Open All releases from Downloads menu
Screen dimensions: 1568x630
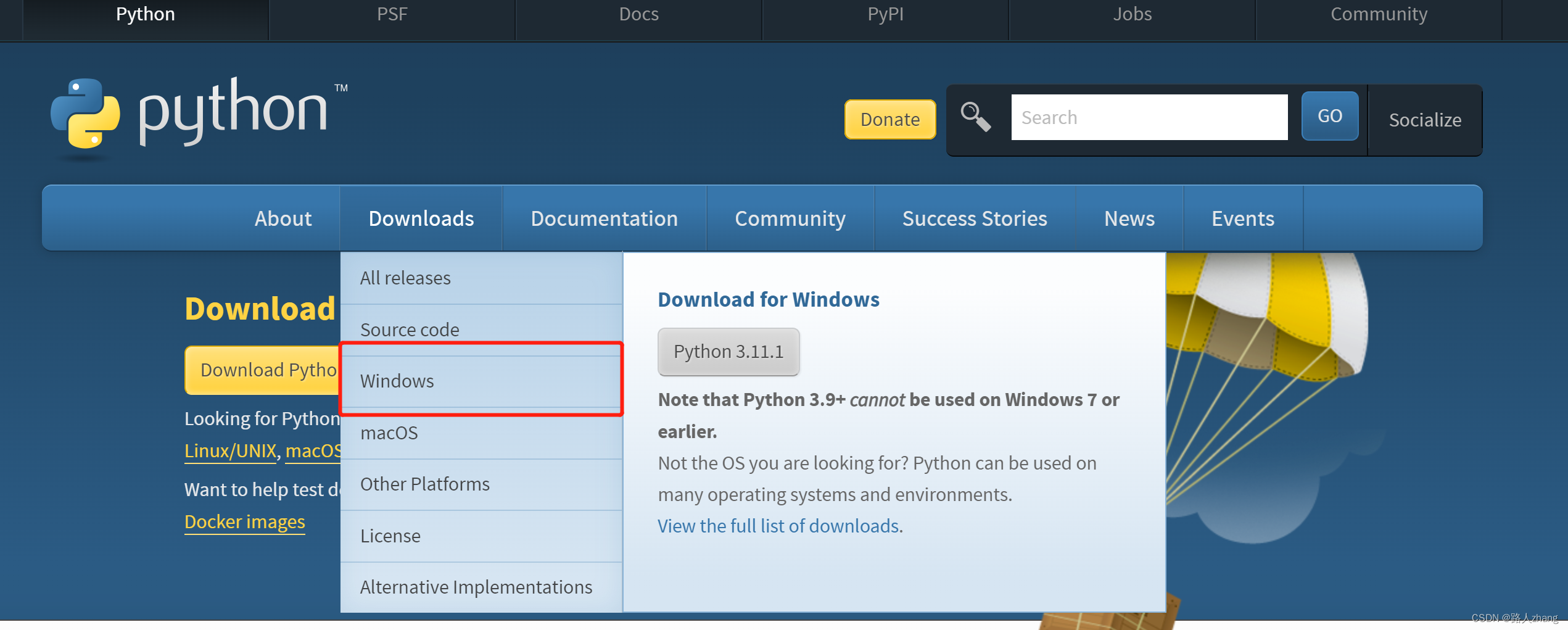click(405, 278)
